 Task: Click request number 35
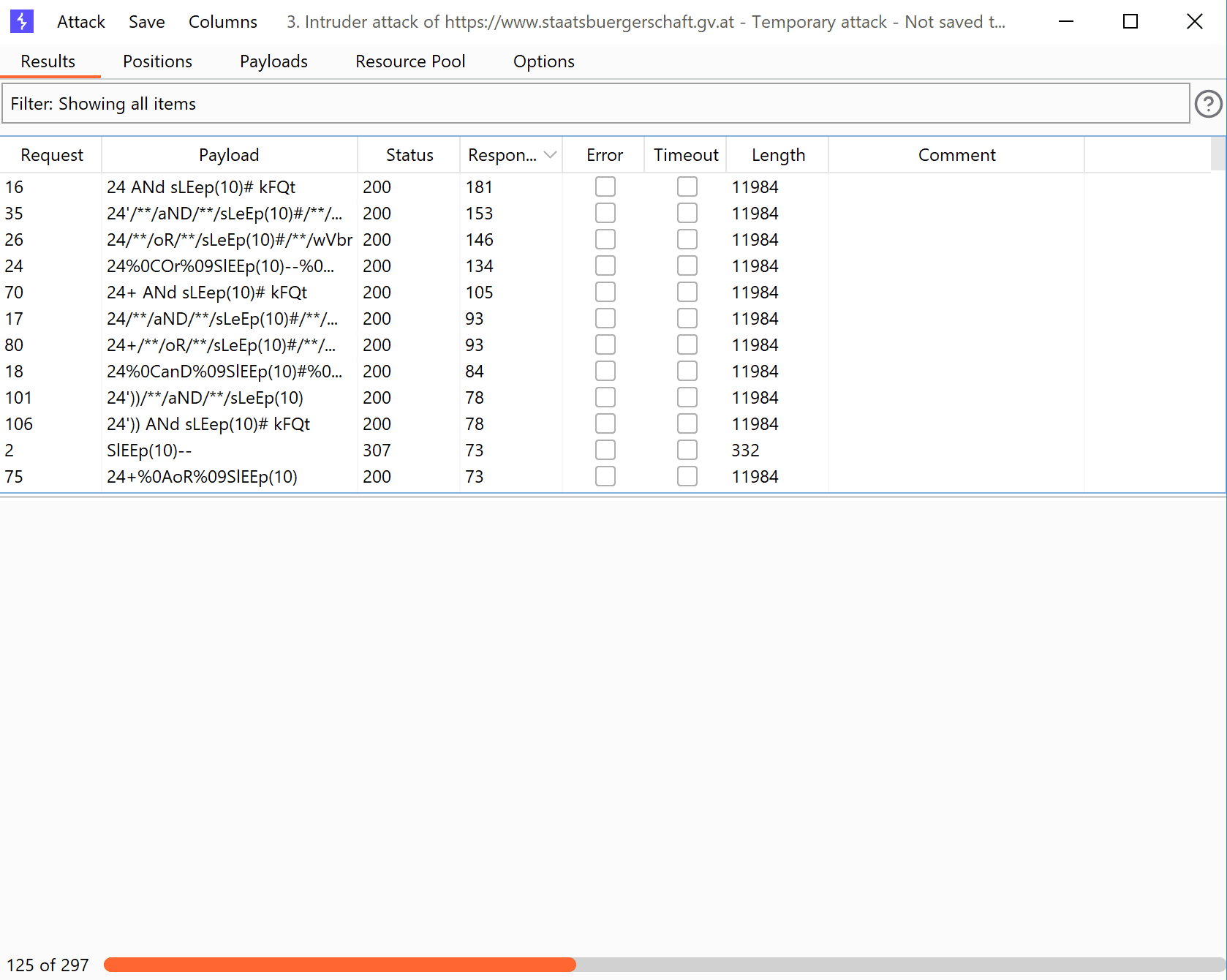[x=14, y=214]
